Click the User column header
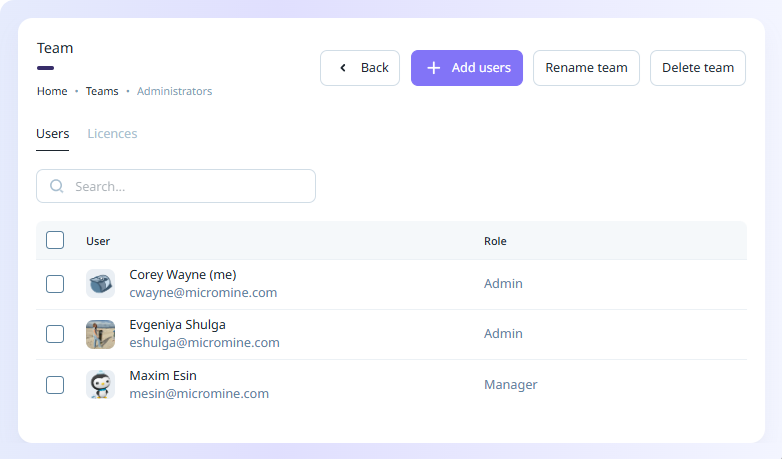Image resolution: width=782 pixels, height=459 pixels. 98,241
